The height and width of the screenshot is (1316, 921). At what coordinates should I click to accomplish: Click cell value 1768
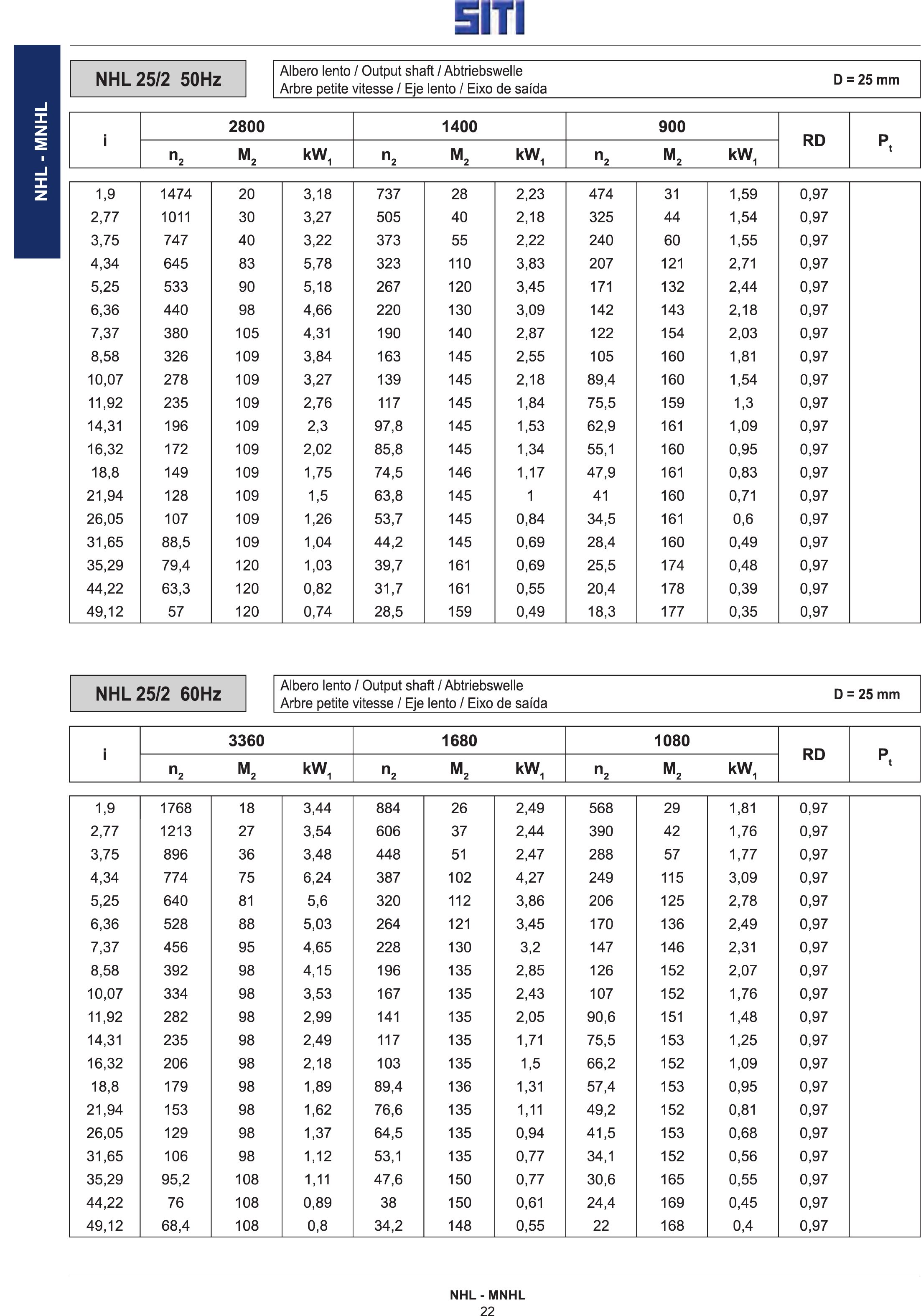pos(176,808)
